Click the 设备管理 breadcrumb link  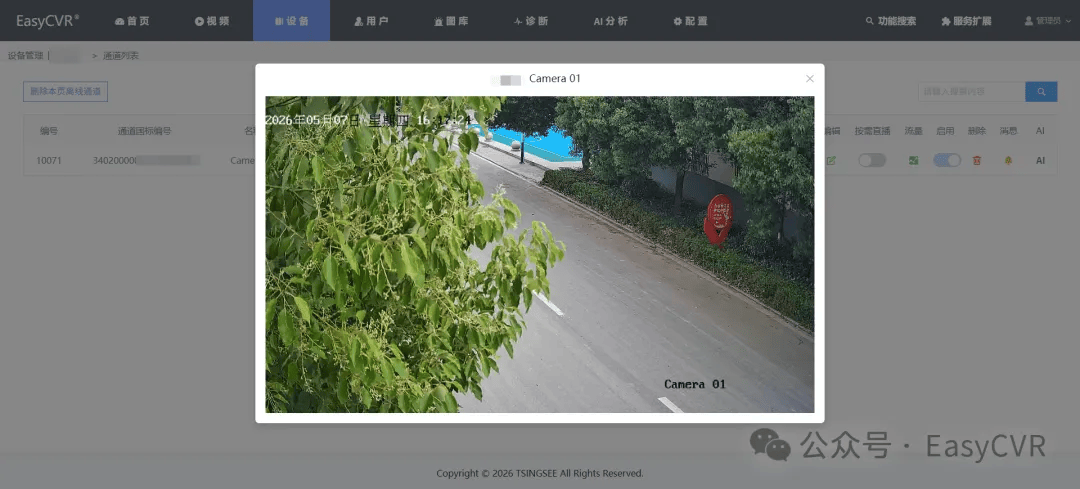click(25, 56)
